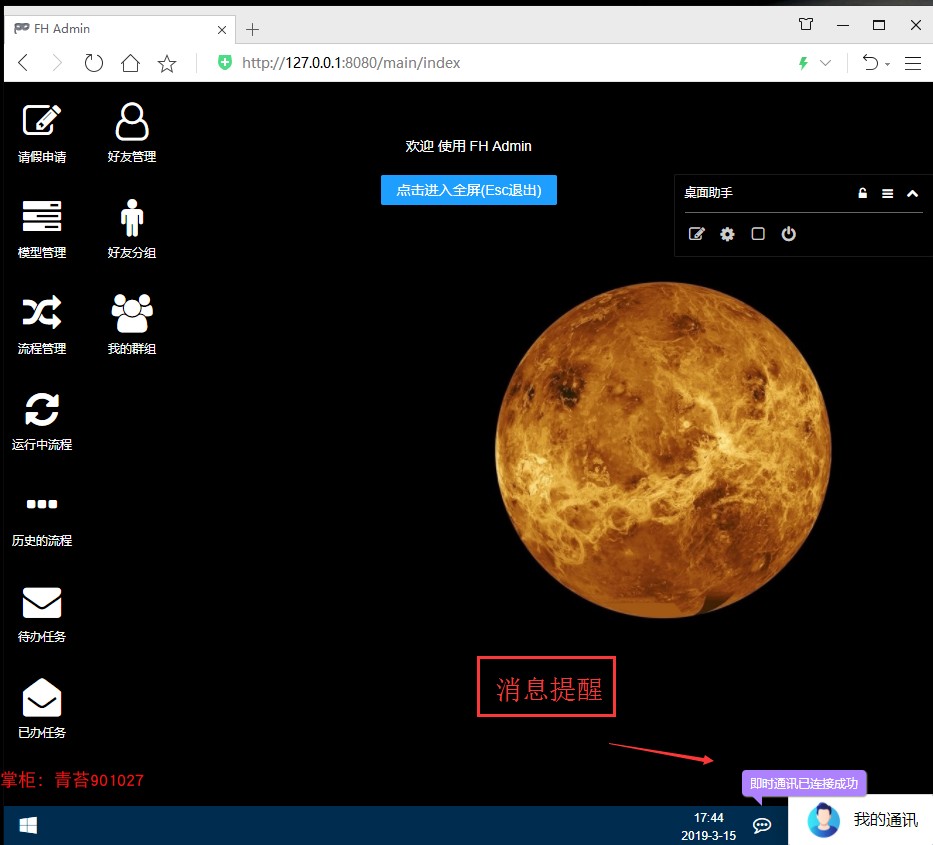
Task: Open 好友分组 friend groups
Action: coord(132,229)
